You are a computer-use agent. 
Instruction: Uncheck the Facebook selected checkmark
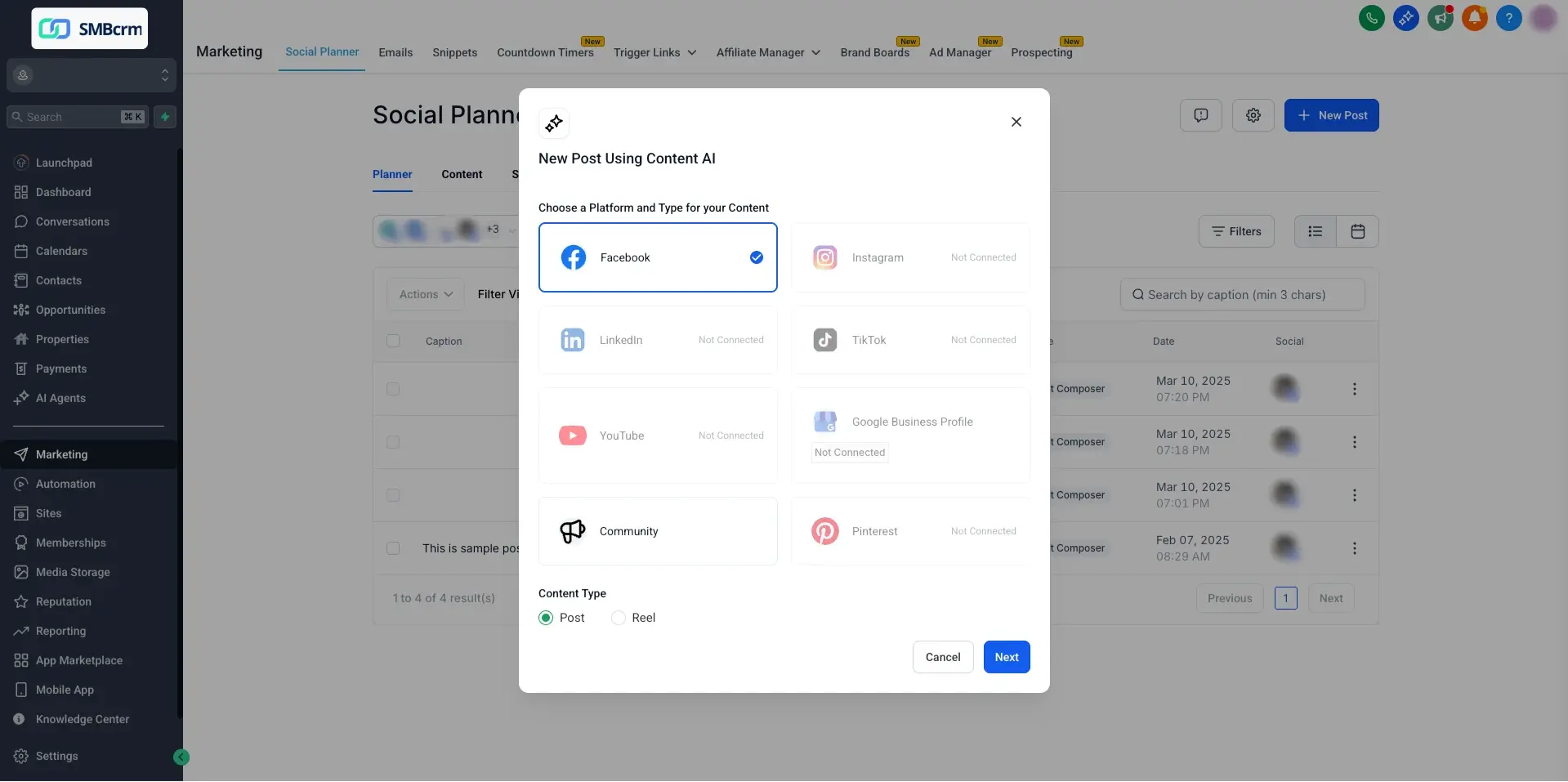[x=757, y=257]
